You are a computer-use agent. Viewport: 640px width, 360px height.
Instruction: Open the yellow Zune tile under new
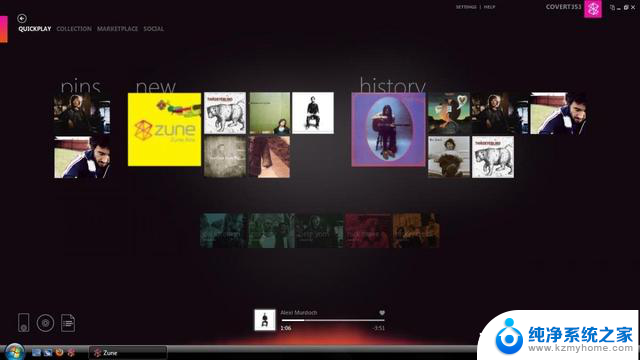164,129
